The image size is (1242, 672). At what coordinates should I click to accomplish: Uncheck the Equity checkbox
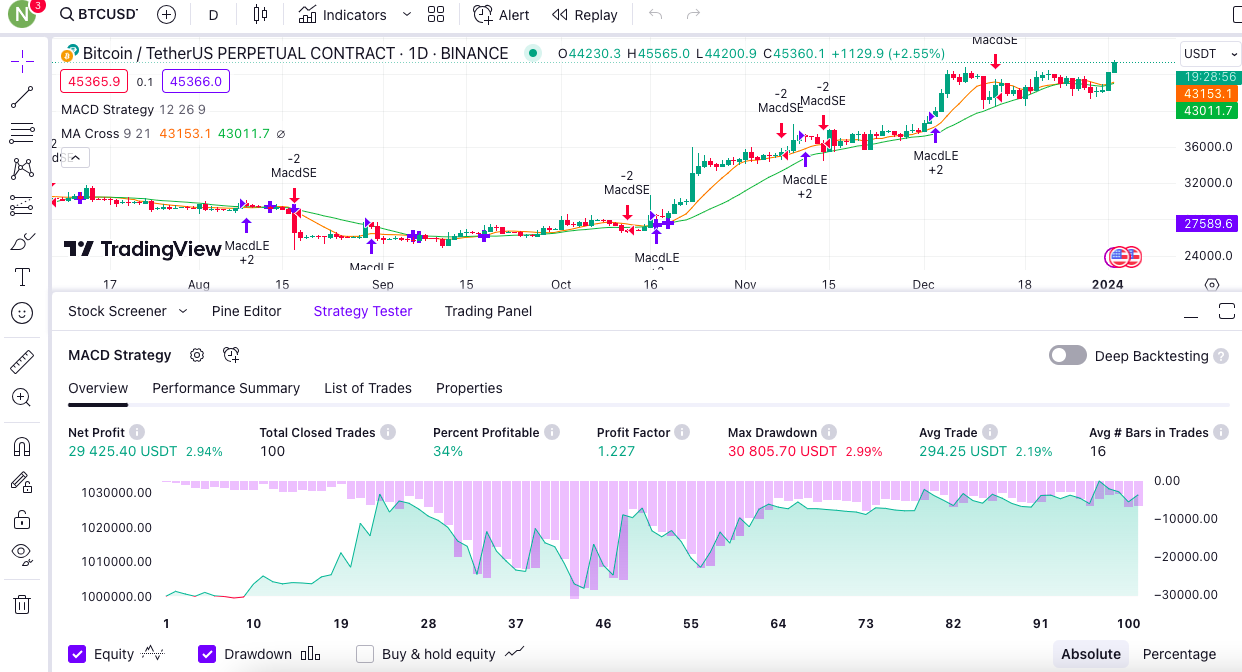pos(77,654)
